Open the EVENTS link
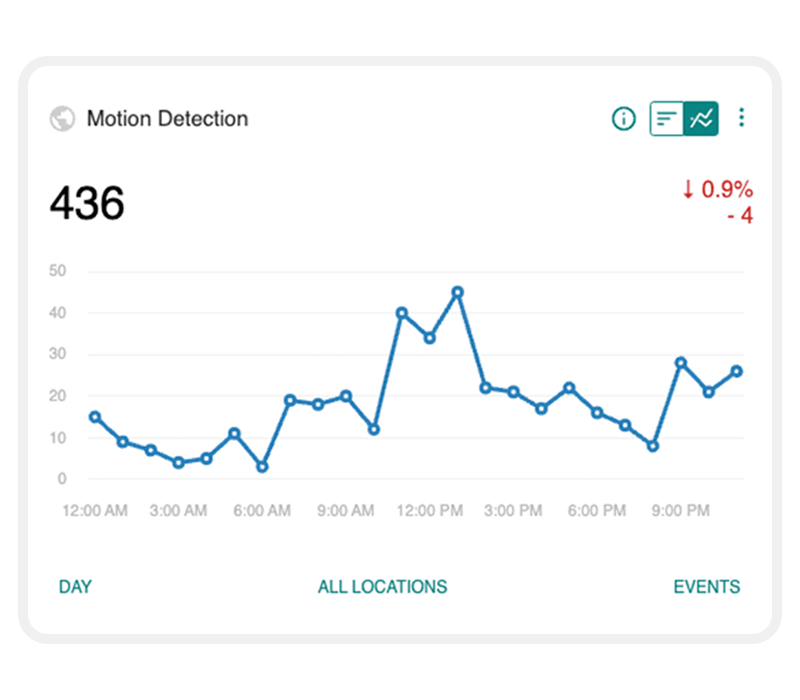 click(707, 587)
